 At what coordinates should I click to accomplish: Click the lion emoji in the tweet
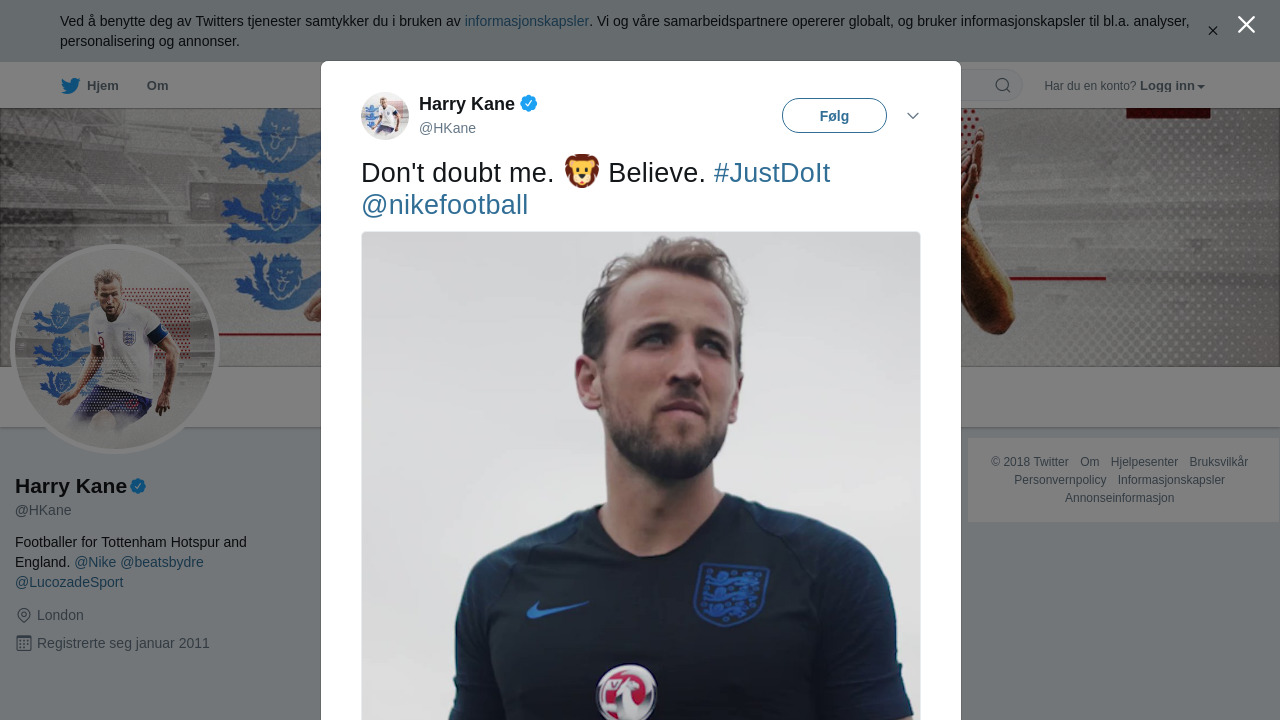point(581,172)
